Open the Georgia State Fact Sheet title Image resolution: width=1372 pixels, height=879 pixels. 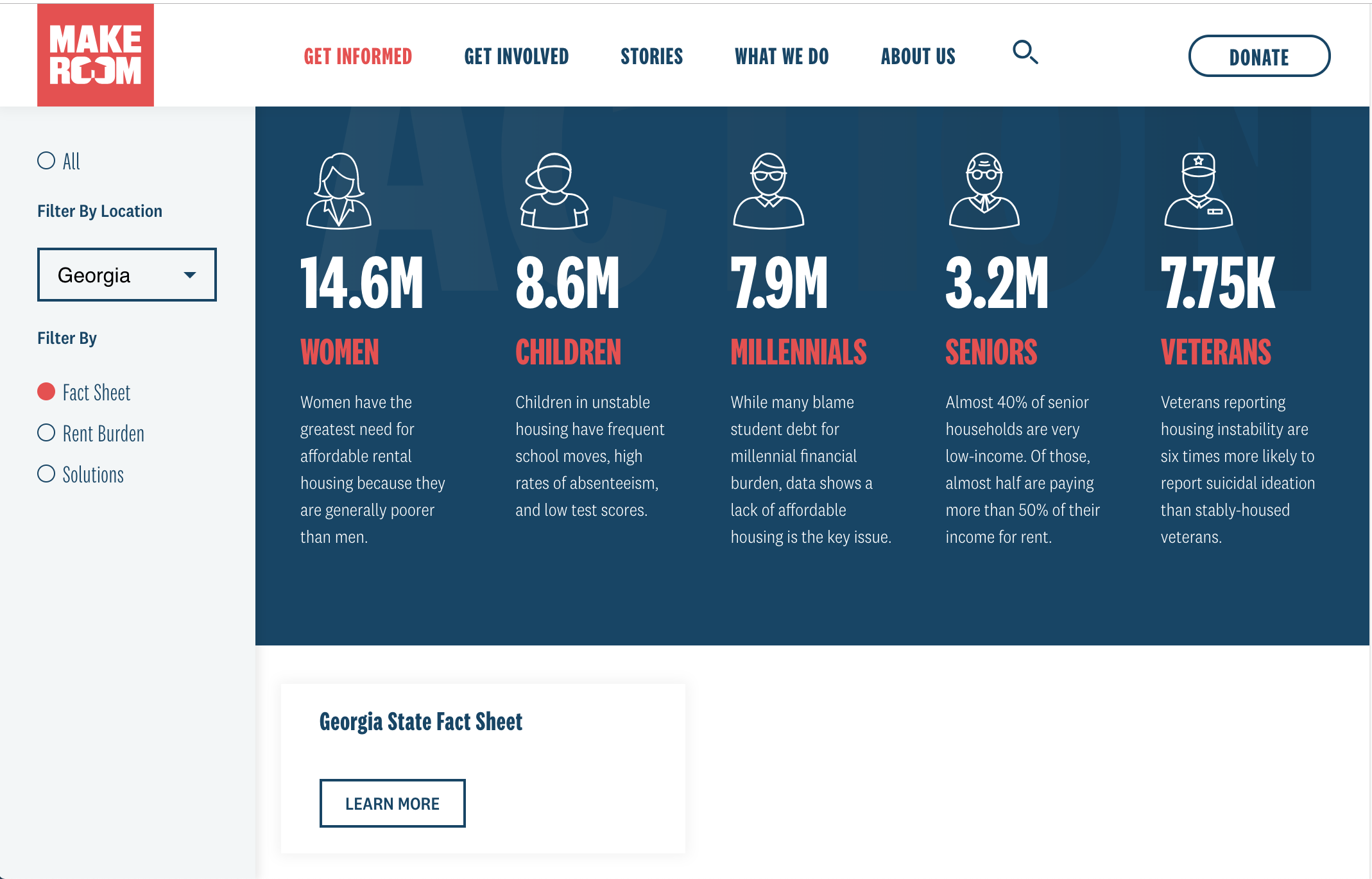tap(421, 722)
